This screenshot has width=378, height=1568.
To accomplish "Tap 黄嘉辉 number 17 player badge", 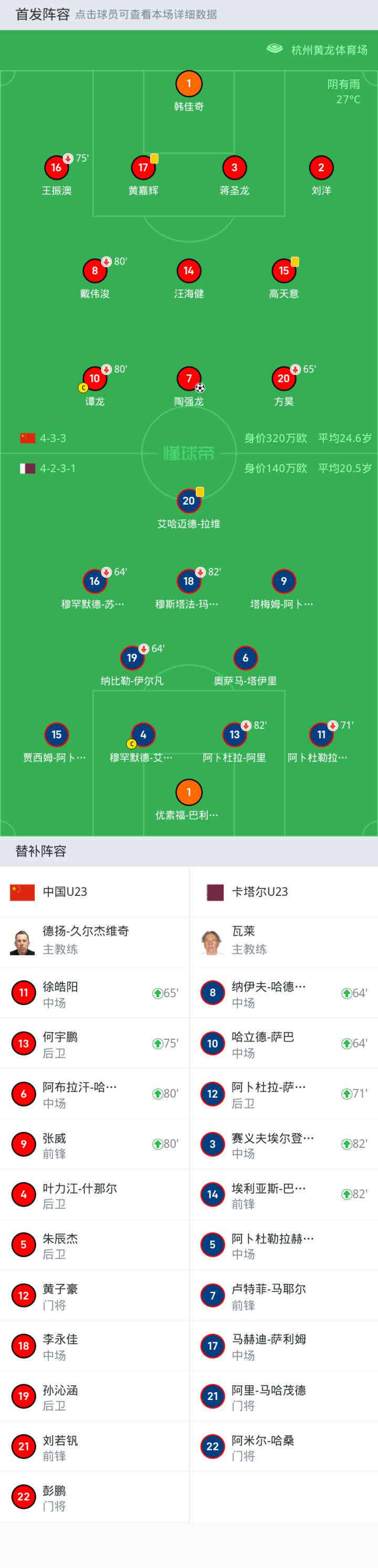I will [143, 168].
